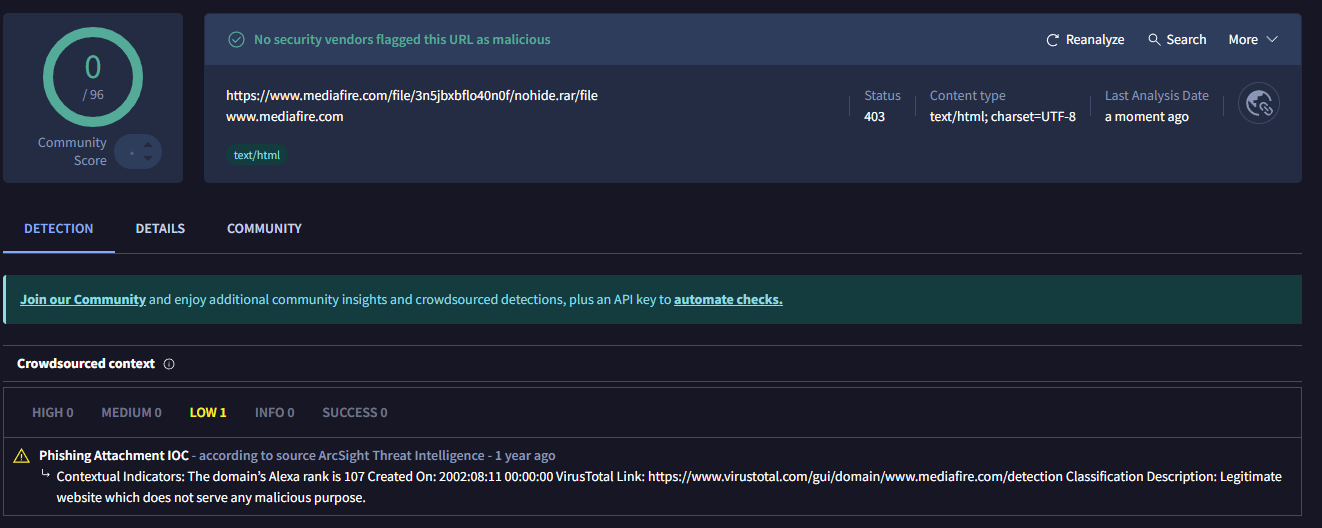Upvote the community score with the up arrow
The width and height of the screenshot is (1322, 528).
148,145
